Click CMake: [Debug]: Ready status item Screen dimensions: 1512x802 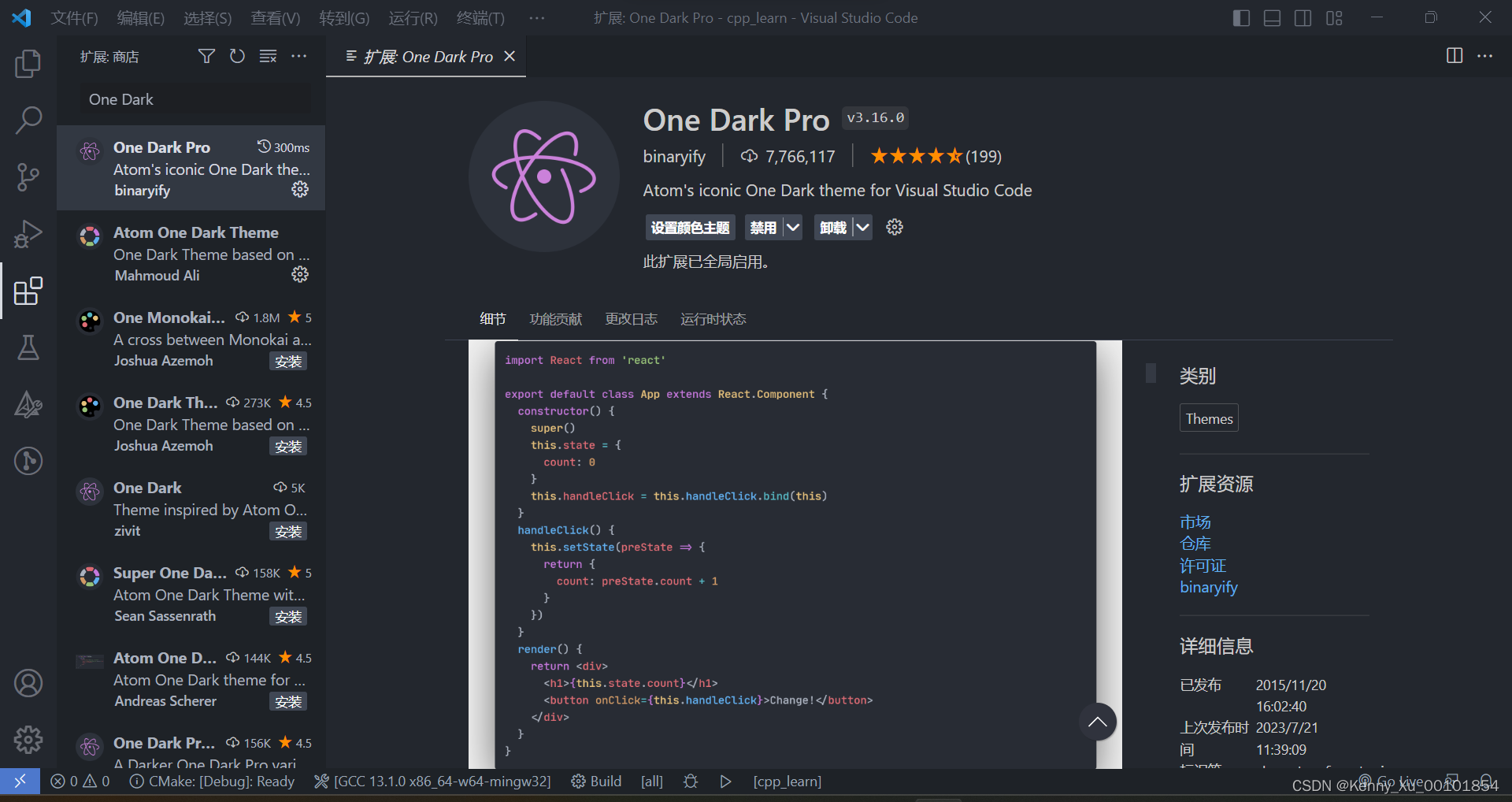pyautogui.click(x=212, y=782)
